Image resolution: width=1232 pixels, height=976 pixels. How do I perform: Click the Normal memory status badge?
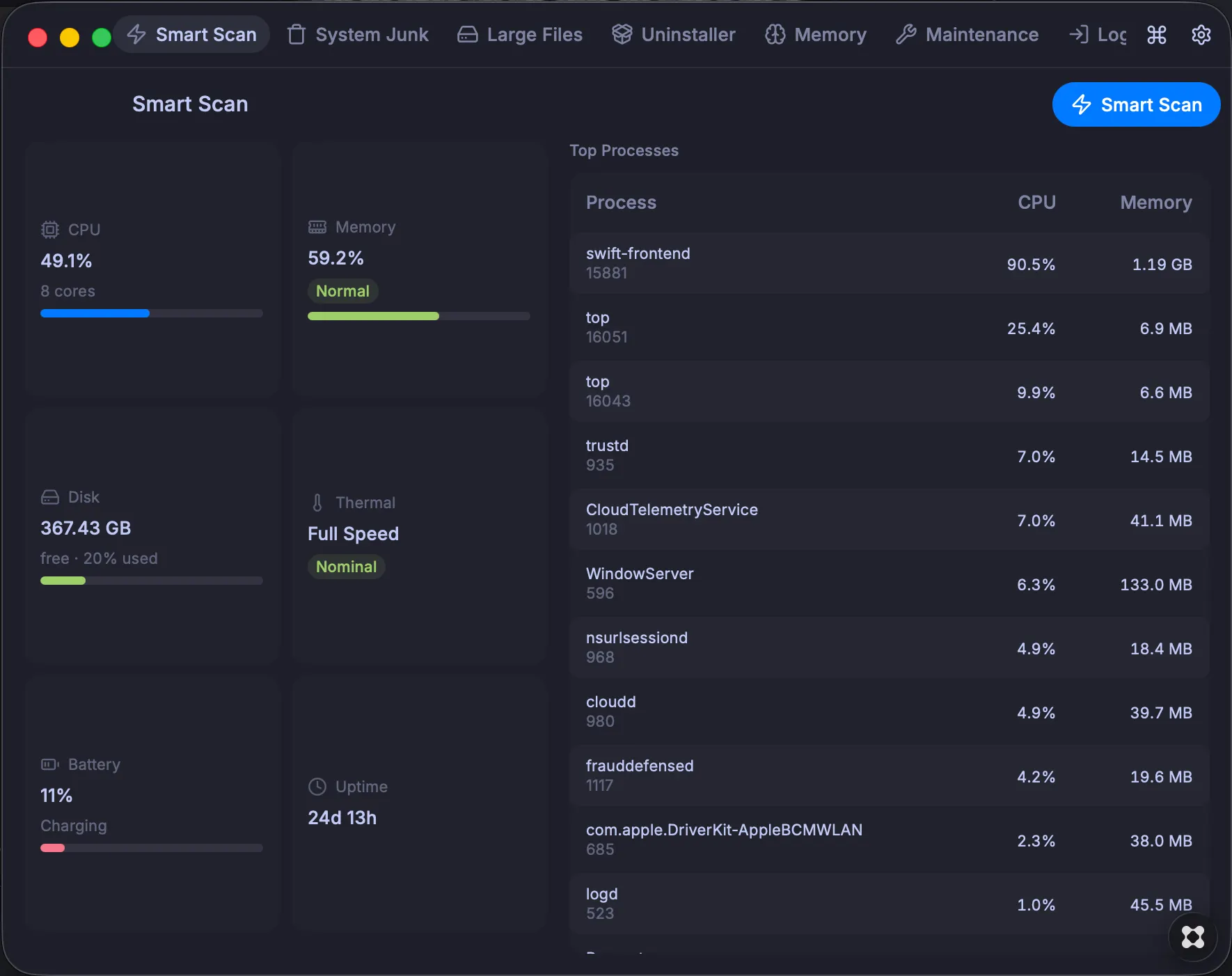point(343,291)
